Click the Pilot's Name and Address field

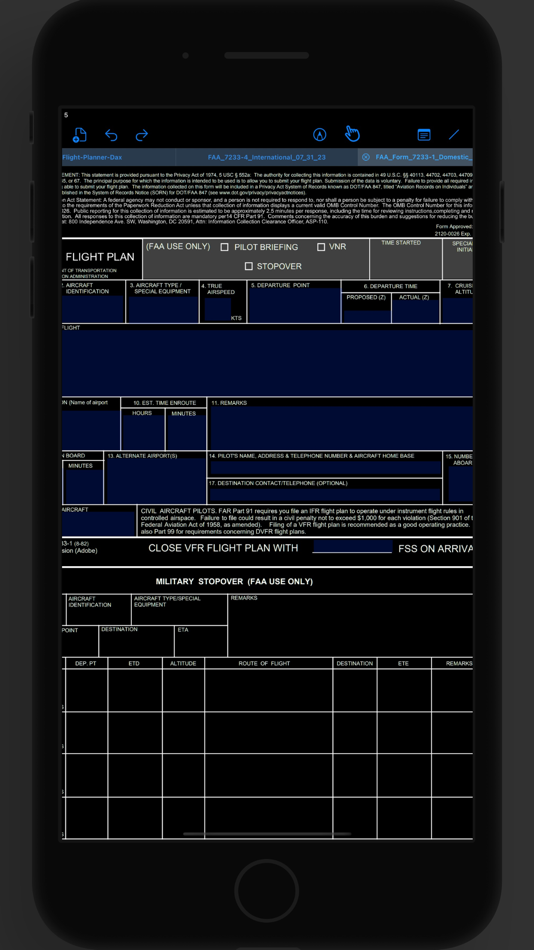[325, 467]
